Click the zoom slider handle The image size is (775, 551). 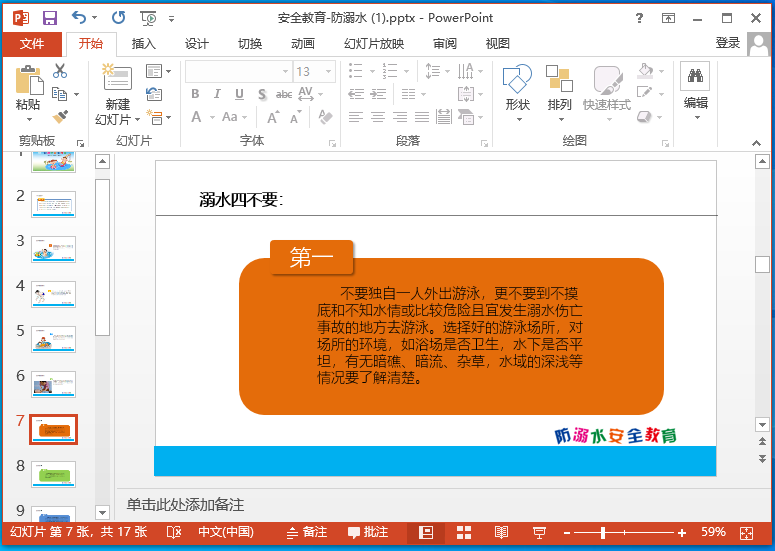tap(602, 533)
